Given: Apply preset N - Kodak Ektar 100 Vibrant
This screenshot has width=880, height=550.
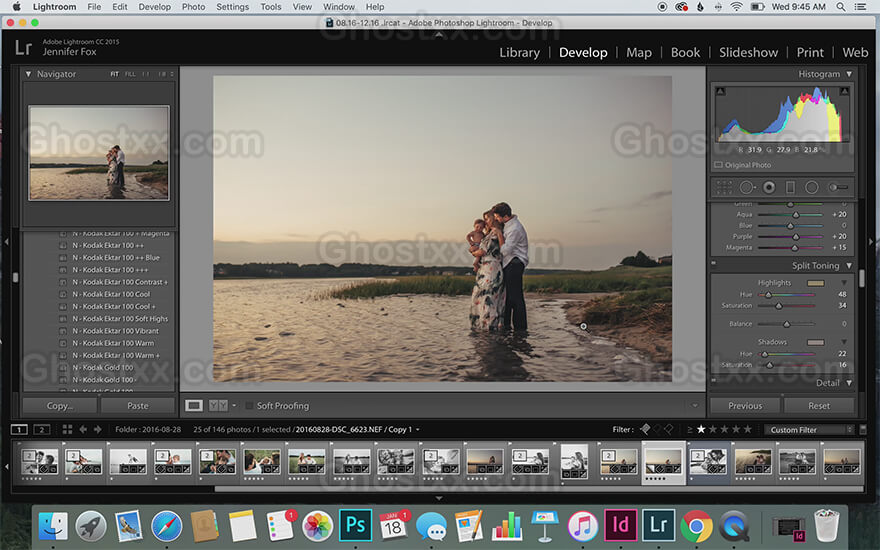Looking at the screenshot, I should coord(116,331).
